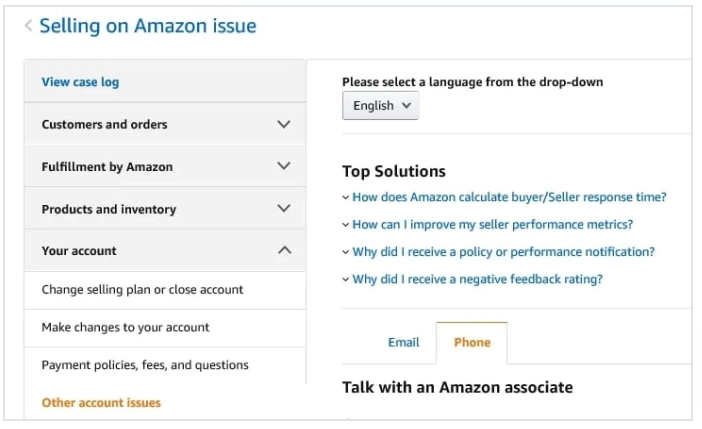The width and height of the screenshot is (702, 429).
Task: Click chevron before seller performance metrics question
Action: 346,225
